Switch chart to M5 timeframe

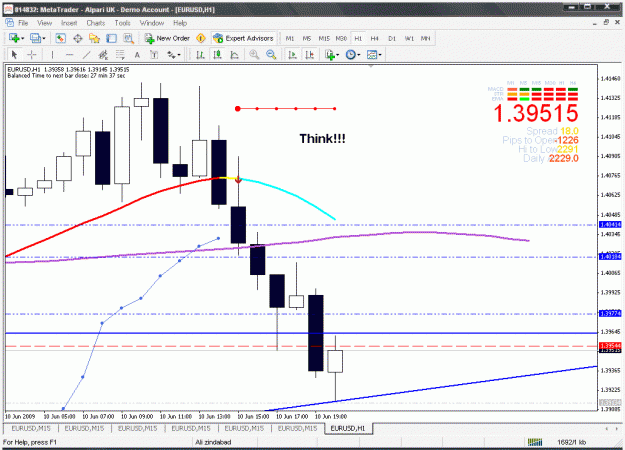pyautogui.click(x=307, y=38)
